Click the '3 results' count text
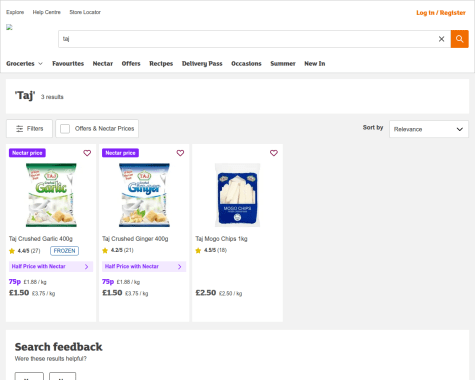Viewport: 475px width, 380px height. pos(52,97)
